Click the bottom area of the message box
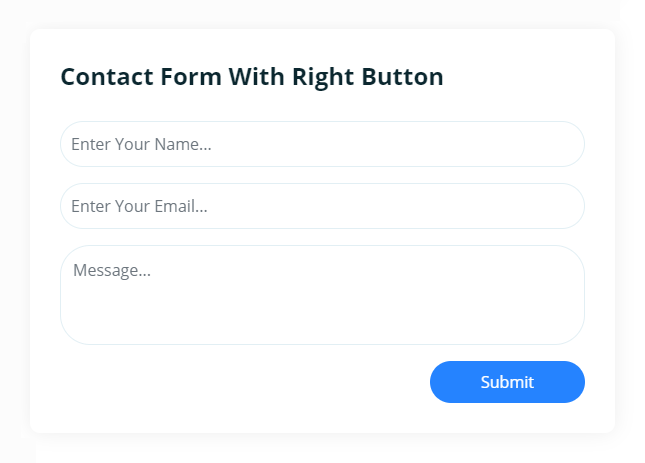Image resolution: width=645 pixels, height=463 pixels. [322, 330]
